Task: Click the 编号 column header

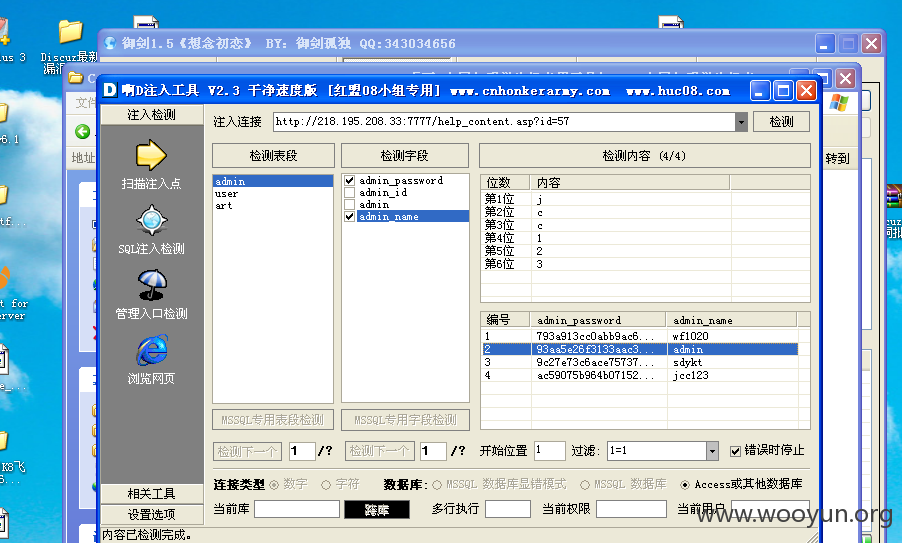Action: point(506,320)
